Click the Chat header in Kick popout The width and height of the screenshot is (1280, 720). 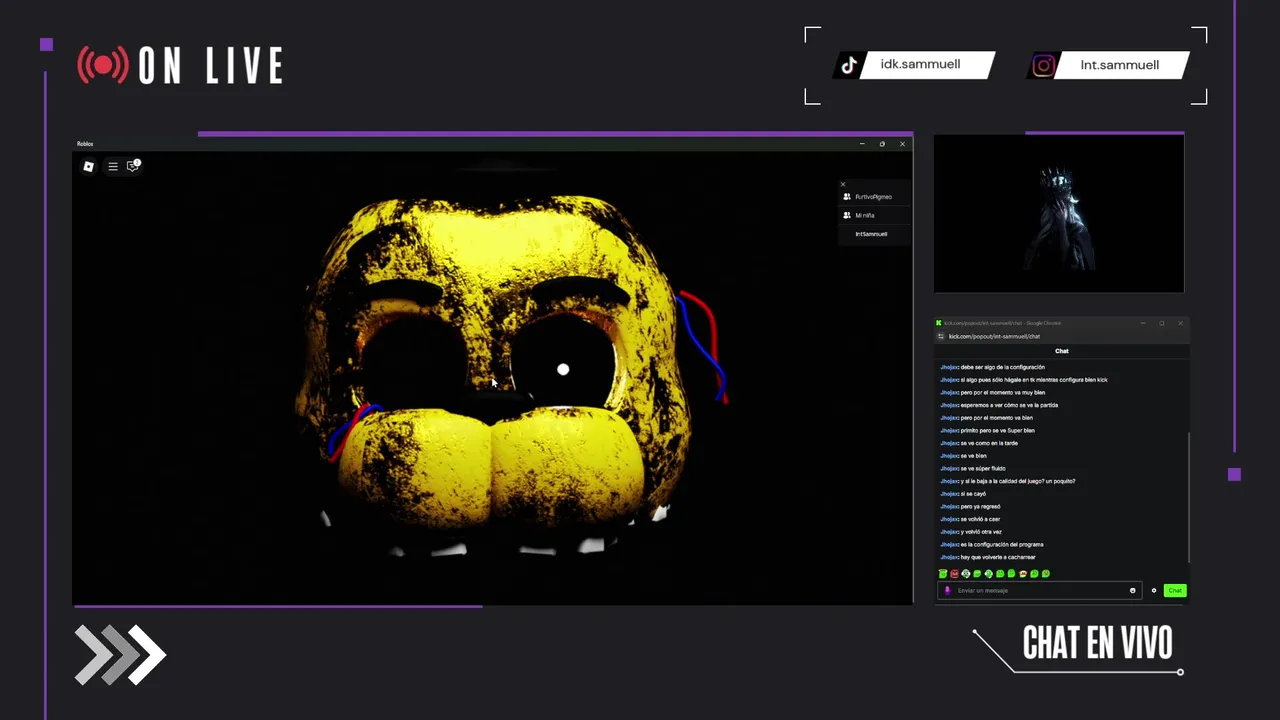coord(1062,351)
